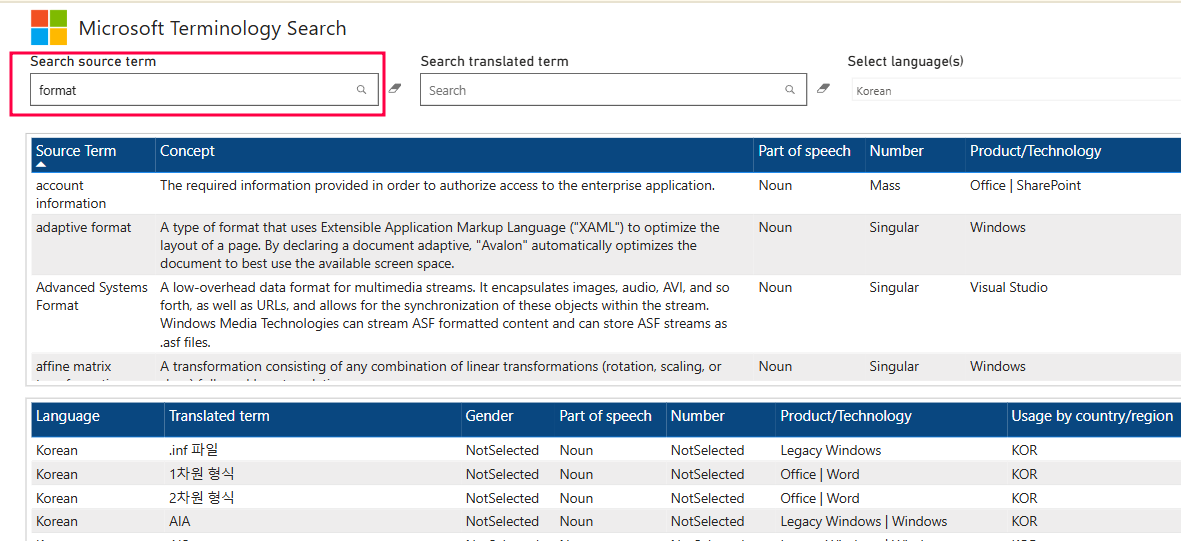1181x541 pixels.
Task: Click the sort arrow under Source Term header
Action: 41,164
